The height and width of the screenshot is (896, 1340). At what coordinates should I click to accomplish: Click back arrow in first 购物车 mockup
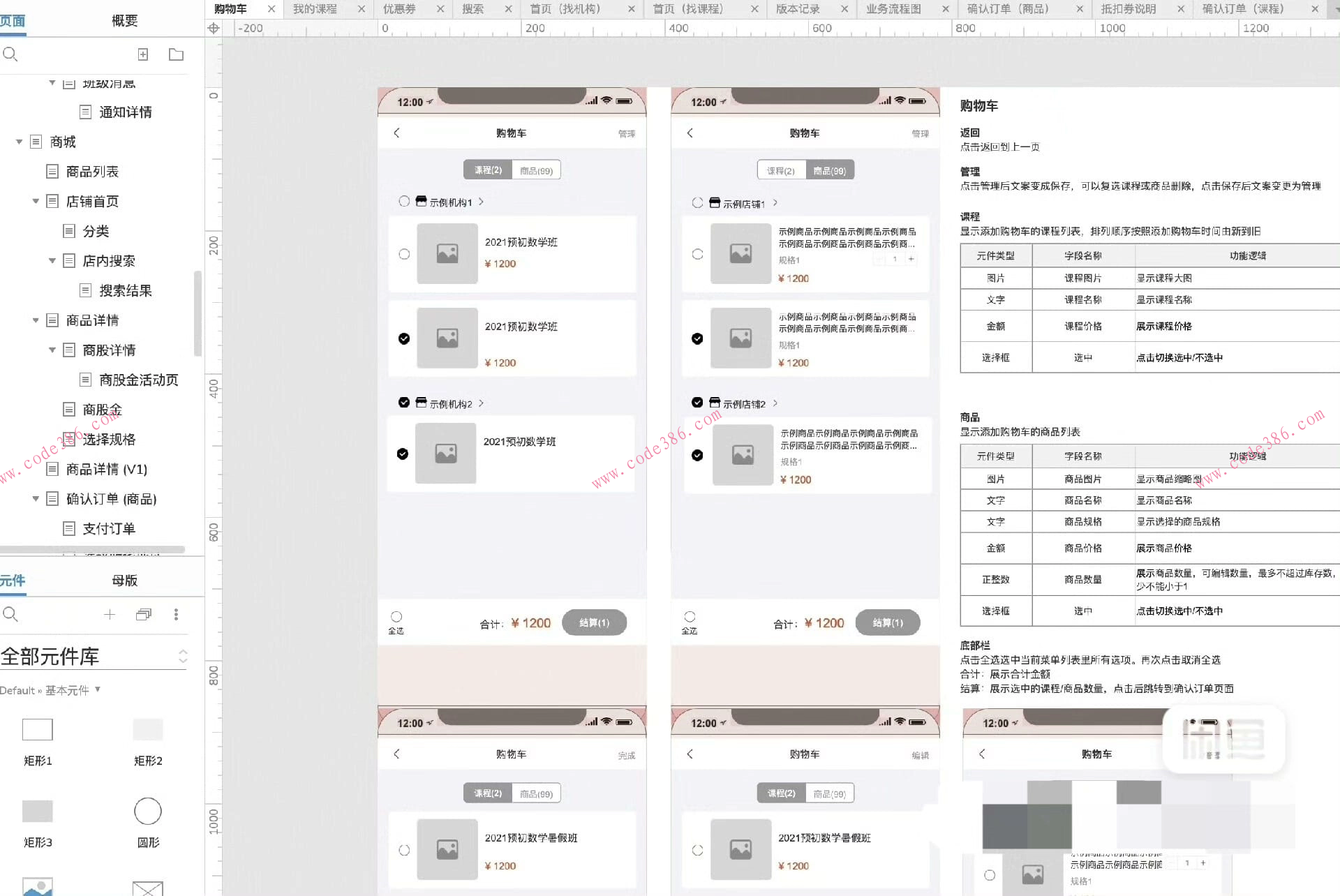point(396,133)
